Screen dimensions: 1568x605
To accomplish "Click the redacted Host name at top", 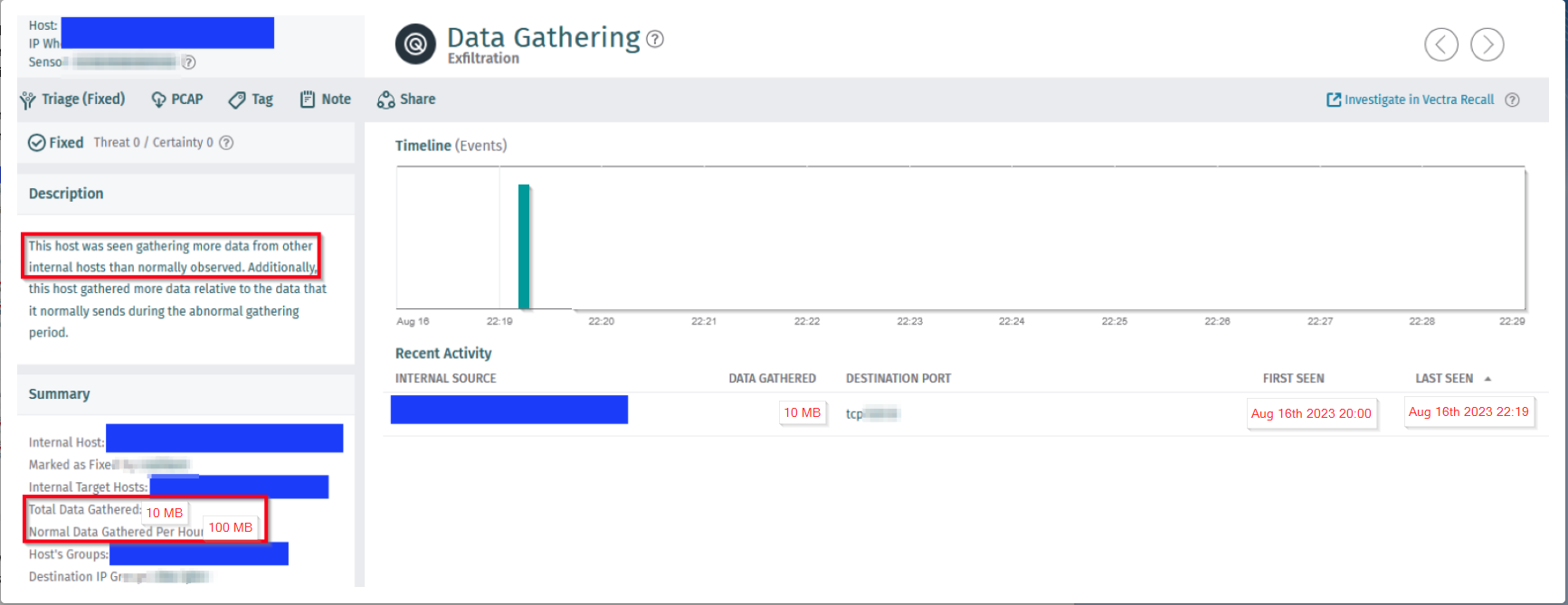I will pyautogui.click(x=167, y=33).
